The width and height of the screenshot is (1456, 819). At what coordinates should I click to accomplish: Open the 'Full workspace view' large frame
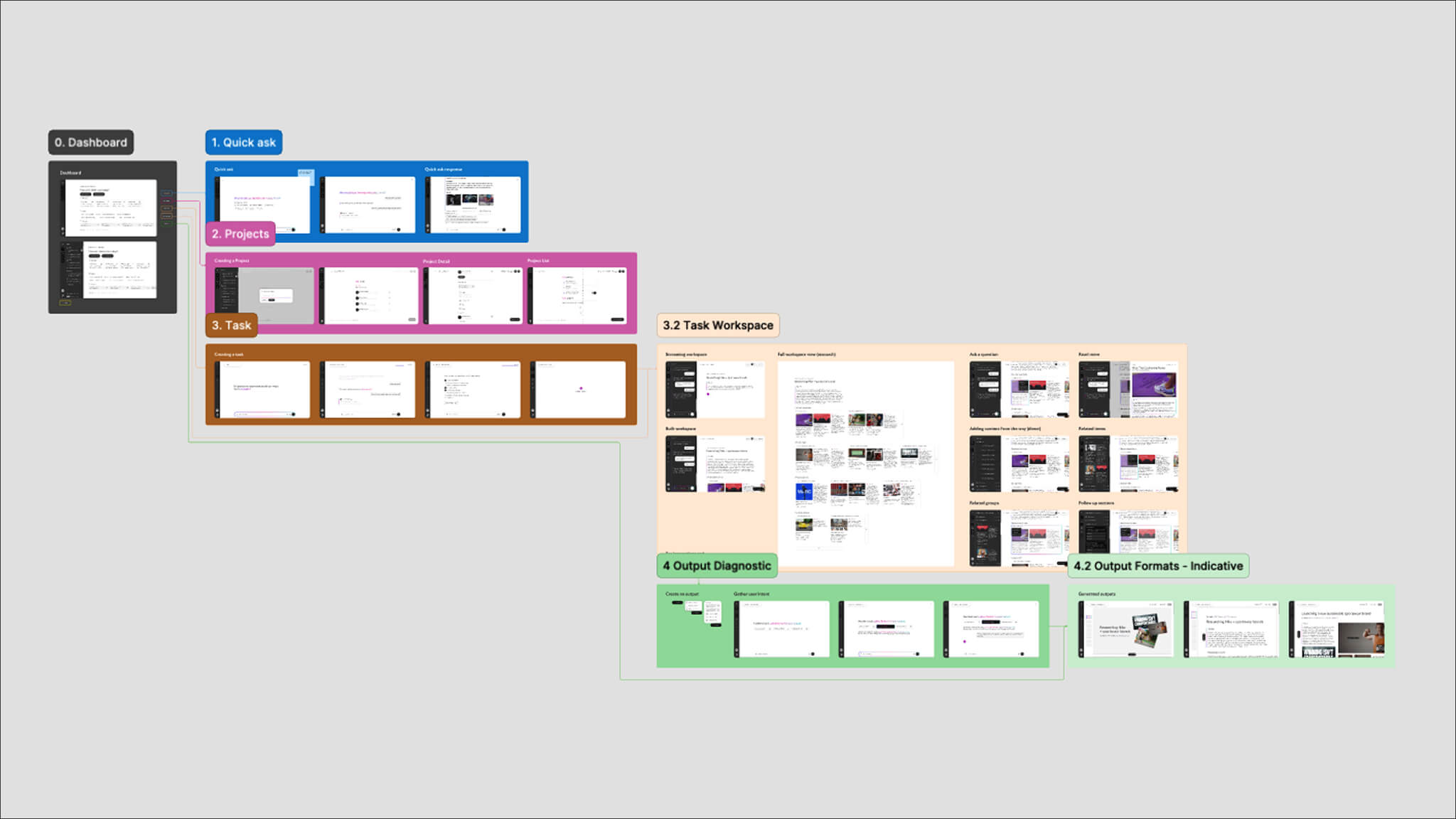[x=865, y=464]
